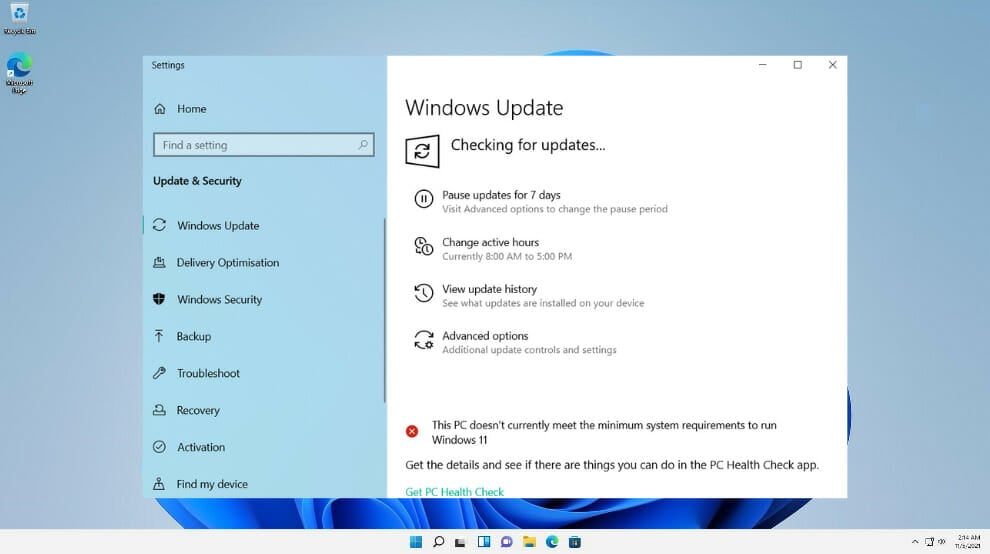990x554 pixels.
Task: Click the Find my device person icon
Action: tap(159, 484)
